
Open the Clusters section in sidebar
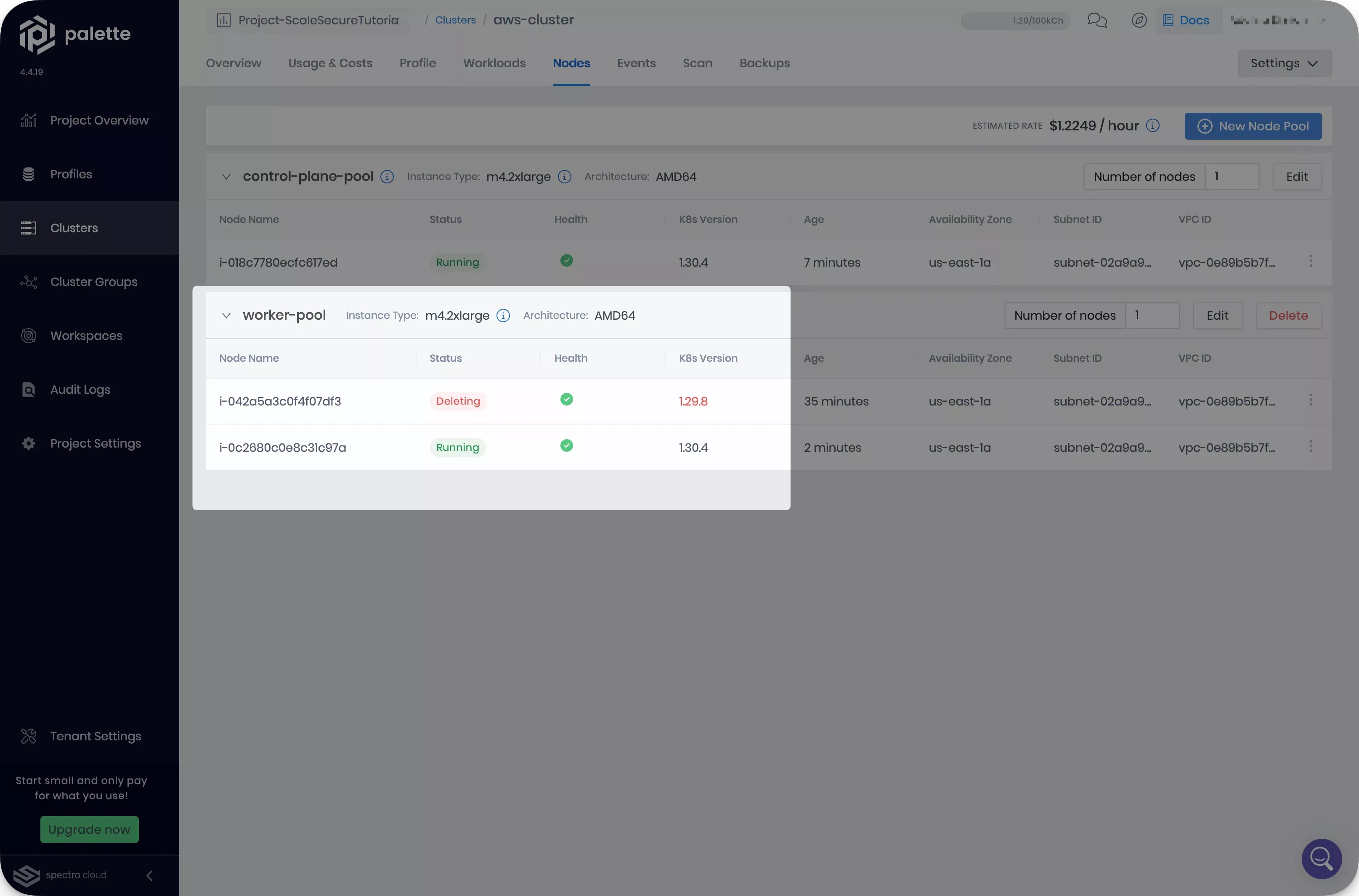(x=74, y=228)
